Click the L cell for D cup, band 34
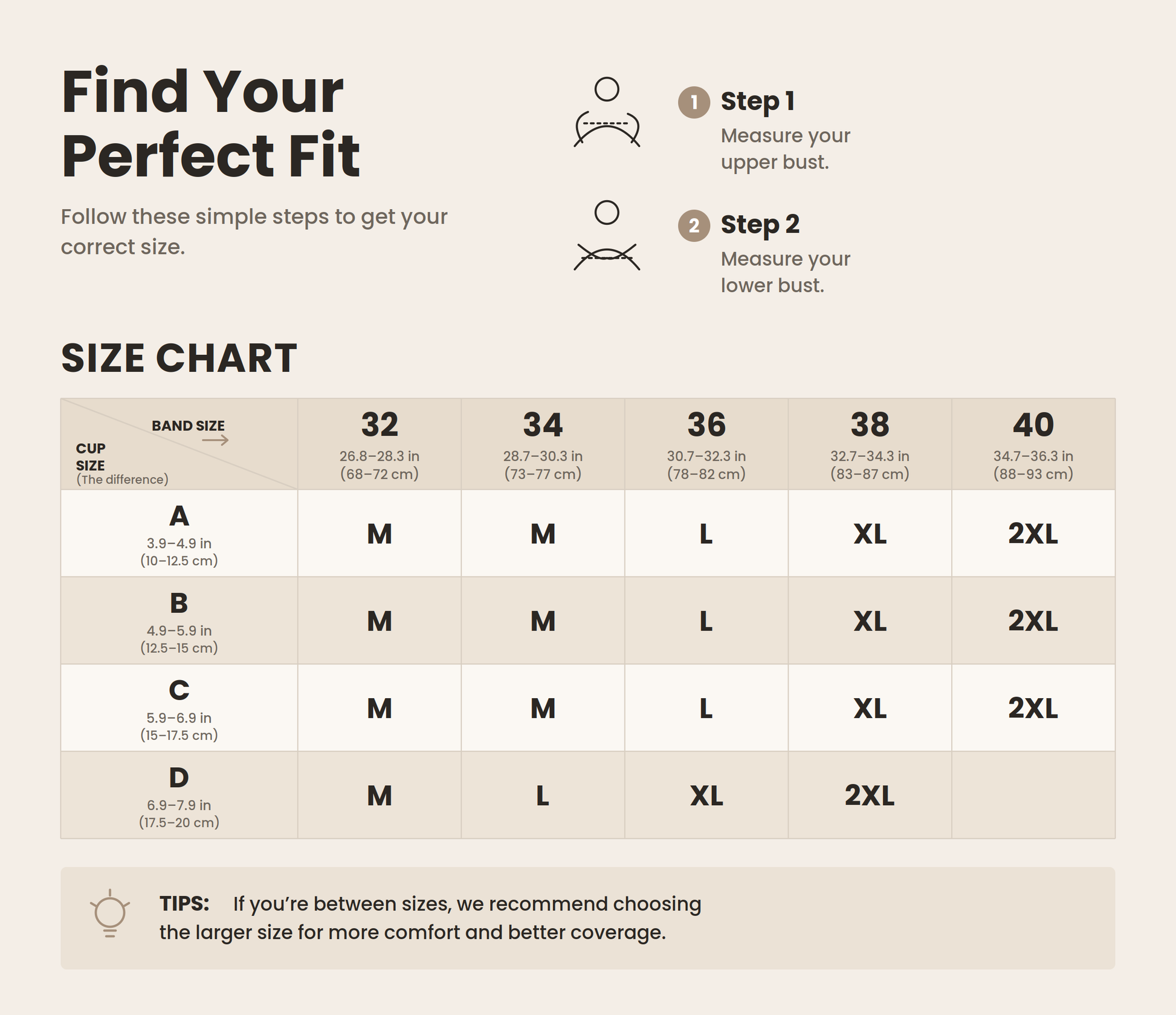 543,795
